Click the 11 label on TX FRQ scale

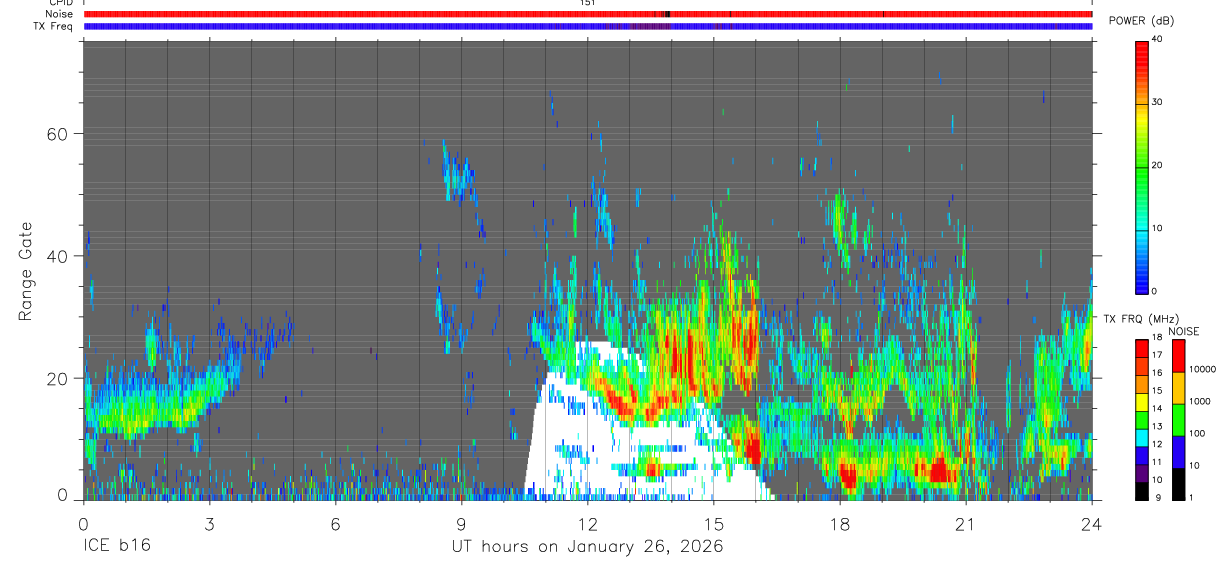click(1158, 463)
